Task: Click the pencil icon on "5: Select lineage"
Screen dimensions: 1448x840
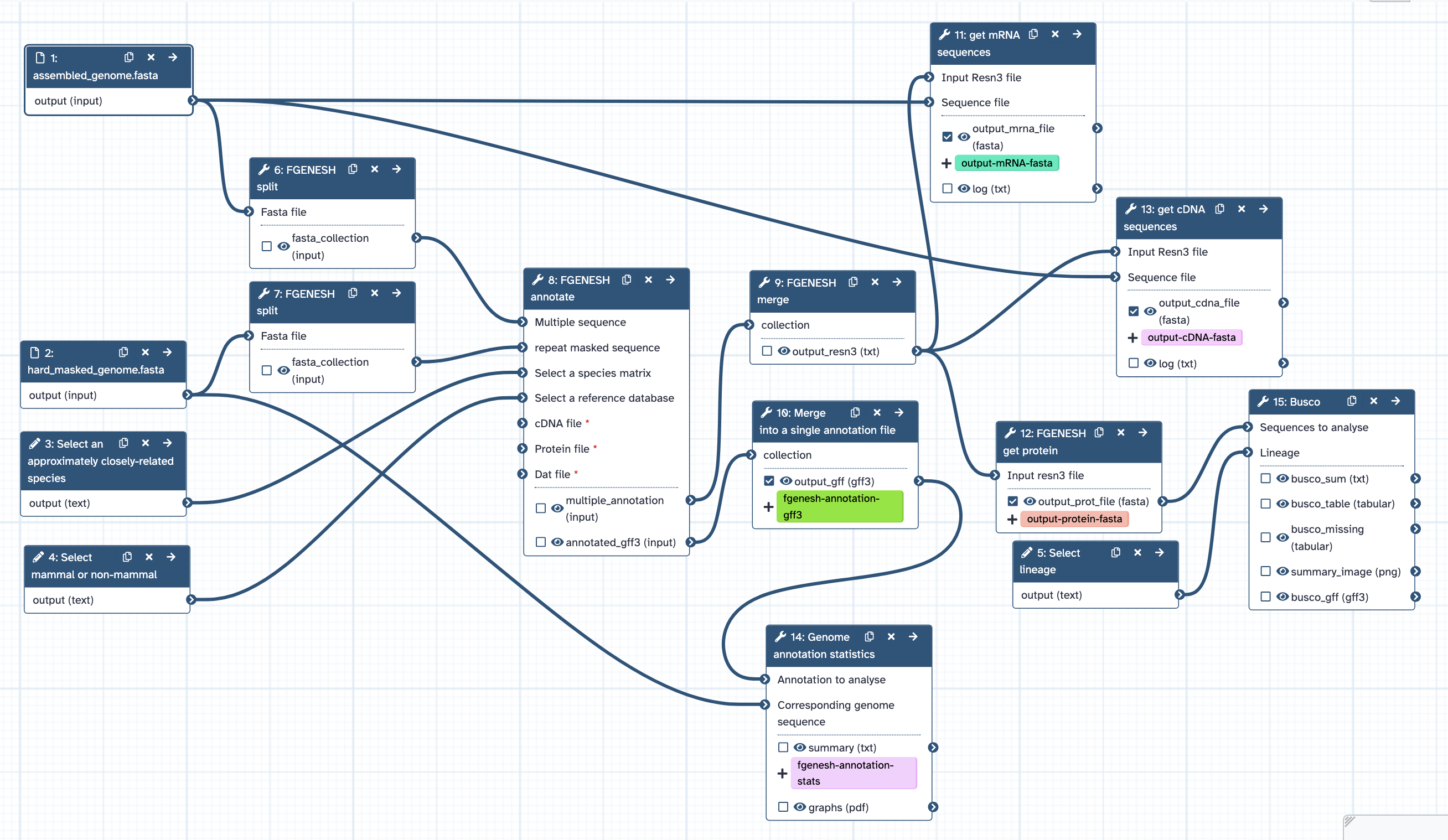Action: [x=1026, y=552]
